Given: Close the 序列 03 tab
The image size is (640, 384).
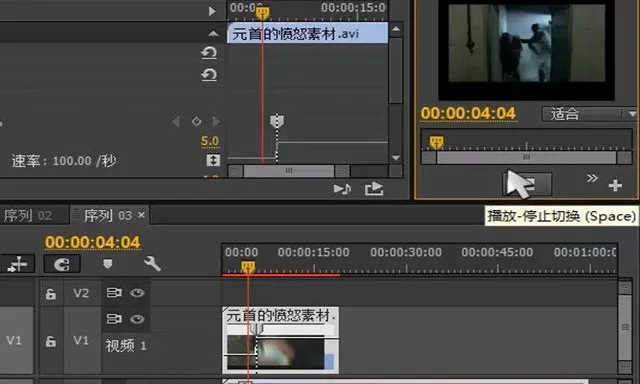Looking at the screenshot, I should (x=141, y=215).
